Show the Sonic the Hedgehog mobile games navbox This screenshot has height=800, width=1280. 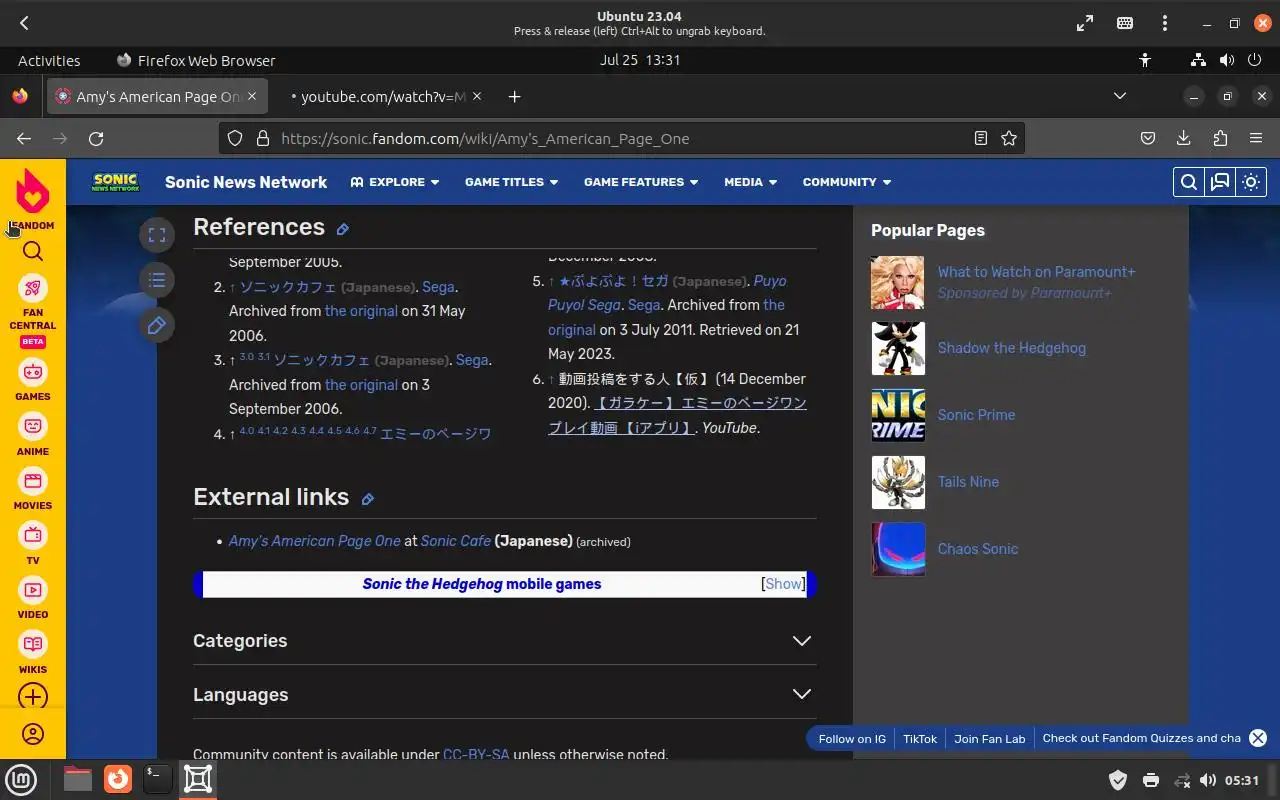coord(784,584)
